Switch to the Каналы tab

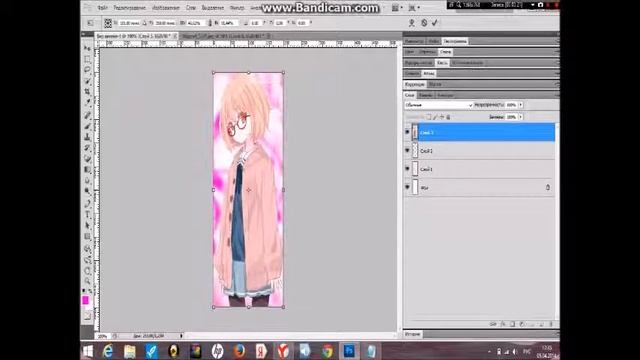click(x=425, y=95)
